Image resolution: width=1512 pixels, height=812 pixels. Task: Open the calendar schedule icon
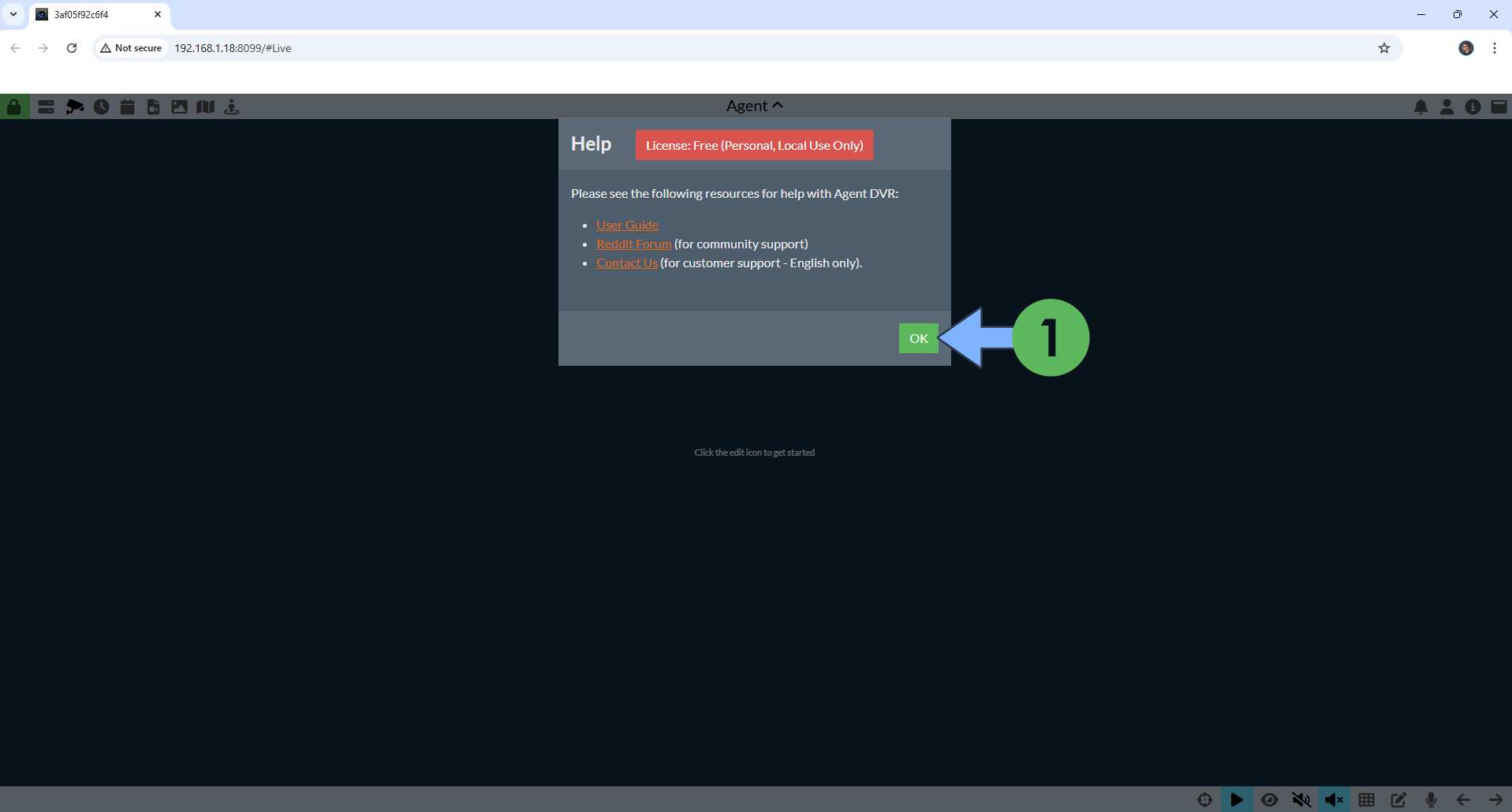pos(127,106)
